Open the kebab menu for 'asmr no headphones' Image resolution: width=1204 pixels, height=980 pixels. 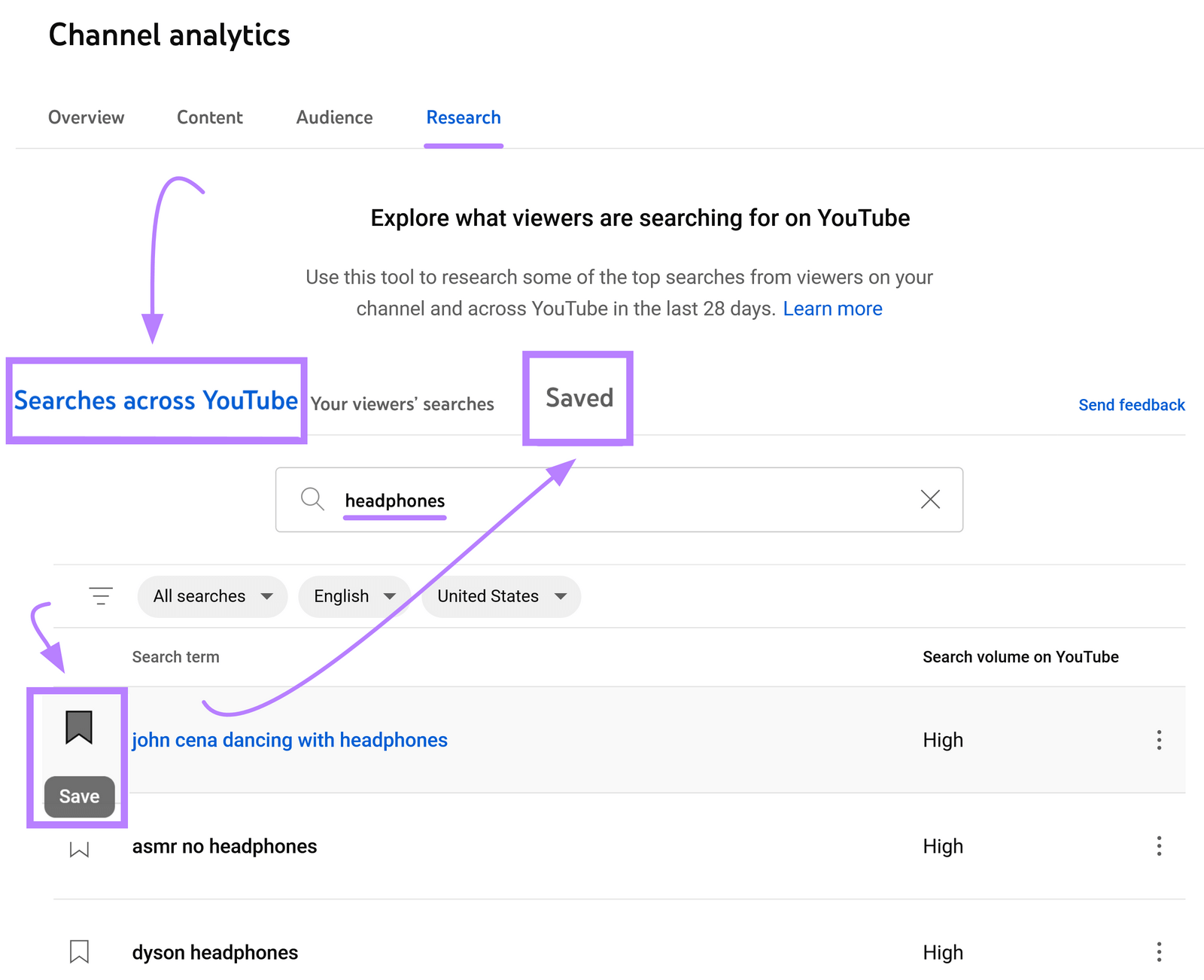point(1159,846)
